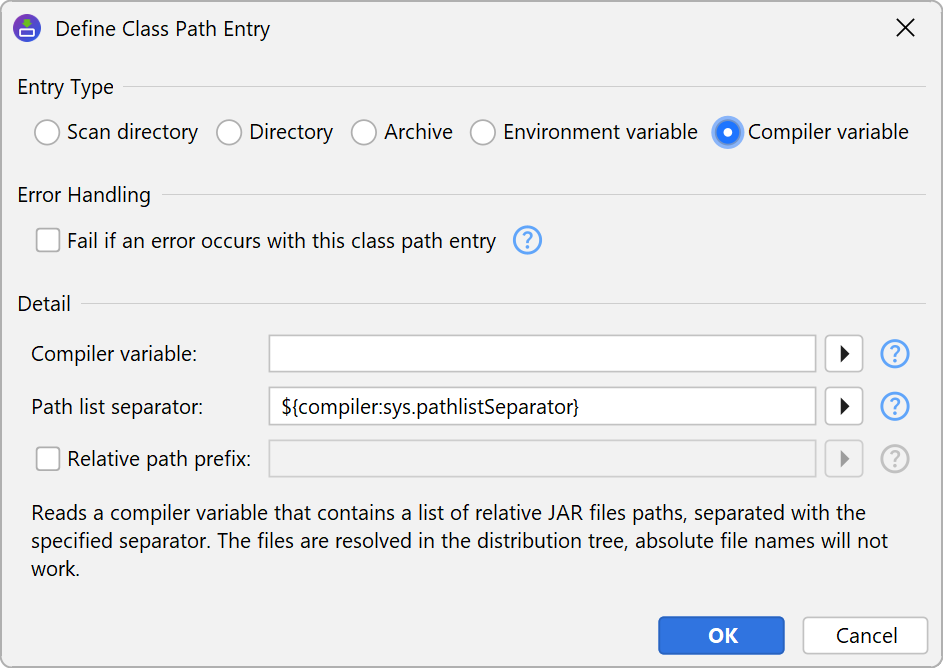Open variable chooser arrow for Compiler variable
This screenshot has width=943, height=668.
(x=844, y=353)
